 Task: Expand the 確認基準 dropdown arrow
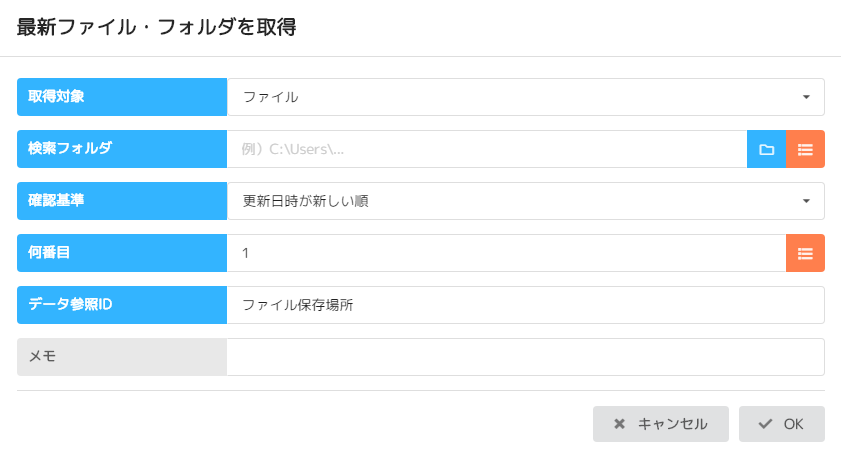coord(806,201)
